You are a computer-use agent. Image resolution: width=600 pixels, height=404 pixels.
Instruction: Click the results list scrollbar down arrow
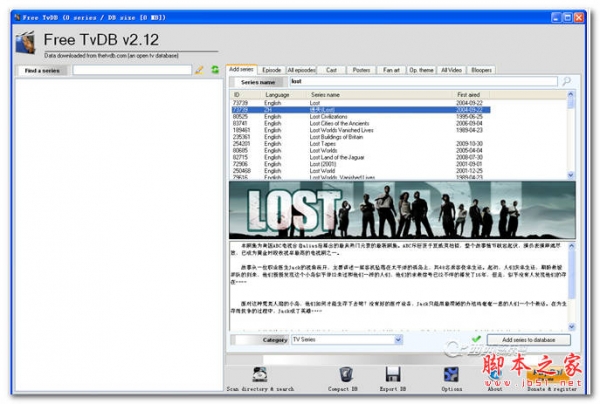click(571, 175)
